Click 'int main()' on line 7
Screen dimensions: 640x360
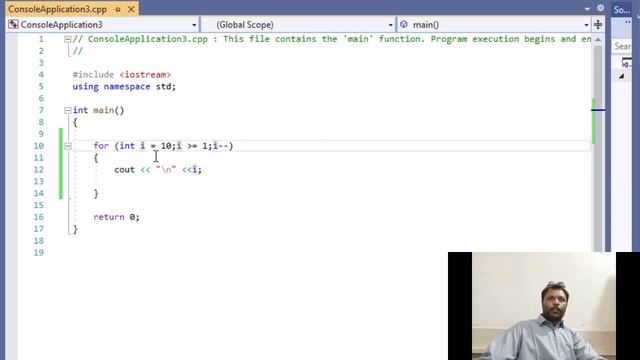click(x=98, y=110)
